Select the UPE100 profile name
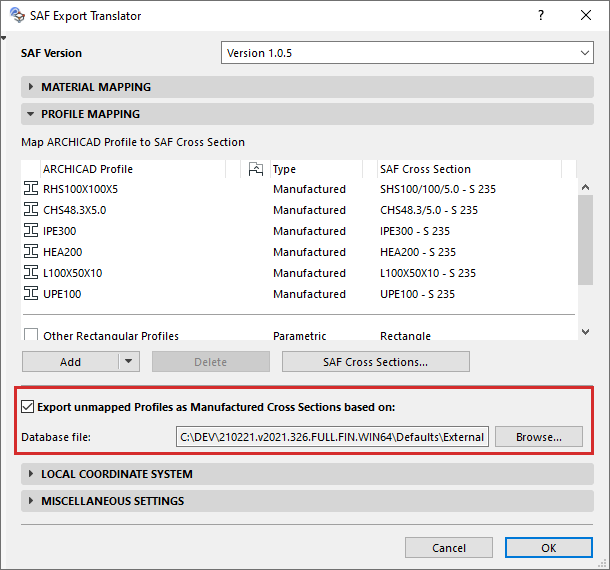 point(62,294)
